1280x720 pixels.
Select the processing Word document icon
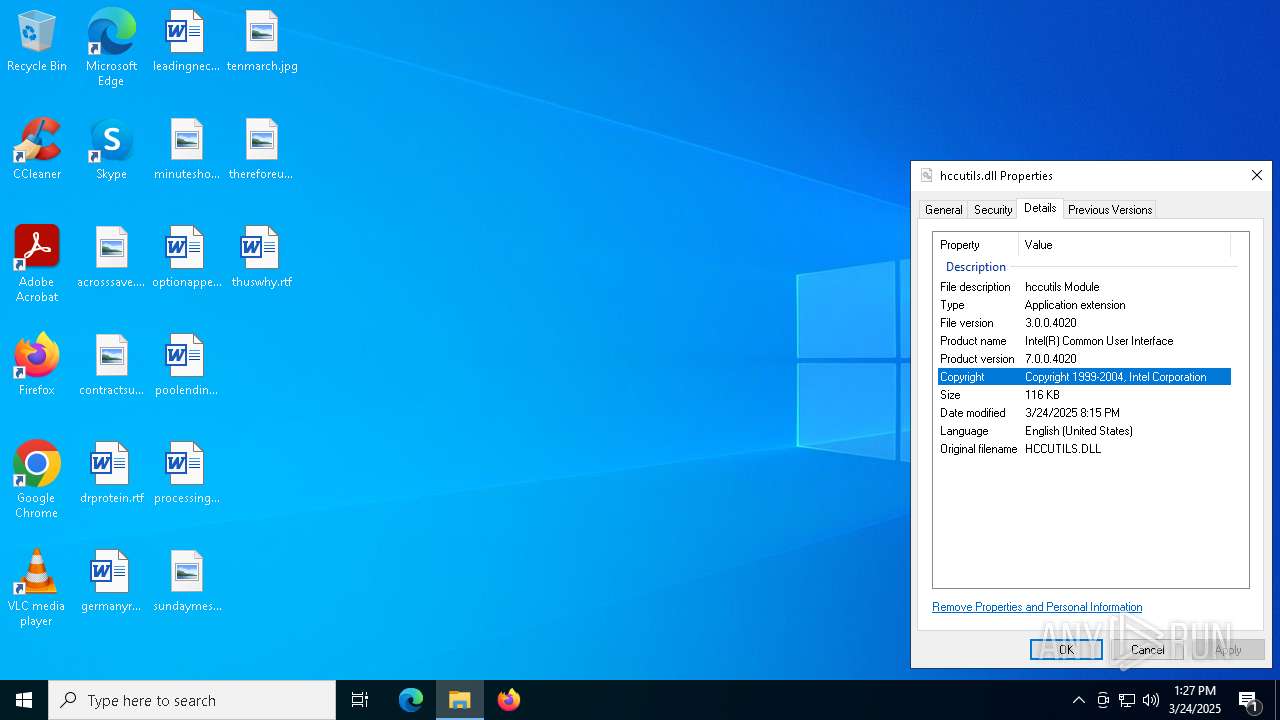tap(186, 474)
